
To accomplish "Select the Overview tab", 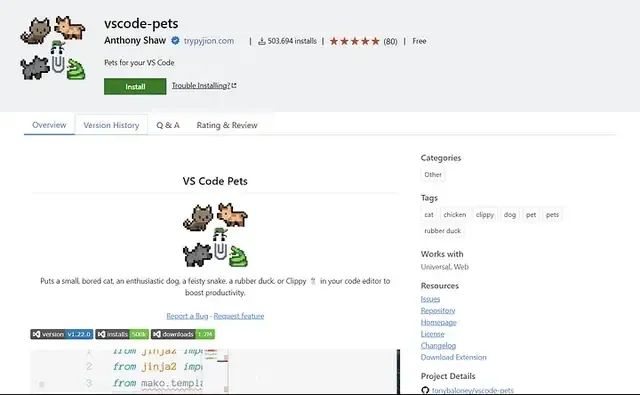I will tap(49, 125).
